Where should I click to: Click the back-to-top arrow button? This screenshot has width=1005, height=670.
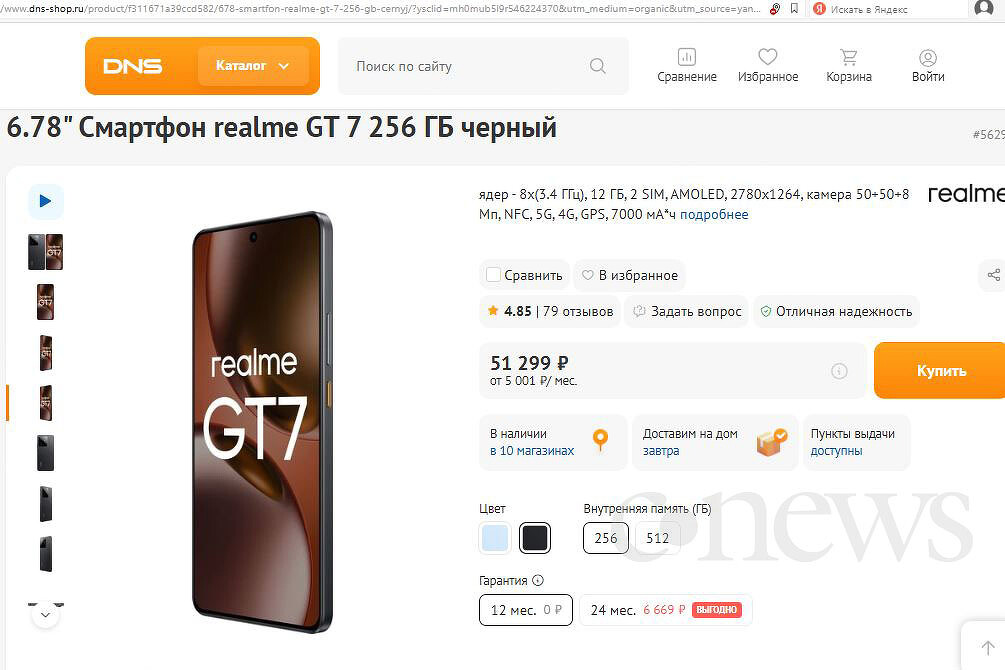[x=988, y=648]
